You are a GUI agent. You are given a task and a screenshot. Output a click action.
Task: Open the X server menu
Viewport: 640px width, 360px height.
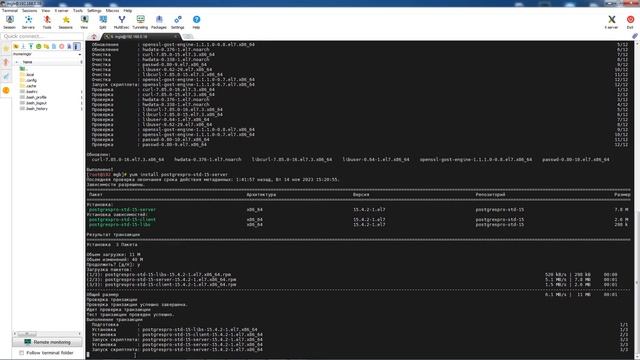tap(62, 11)
